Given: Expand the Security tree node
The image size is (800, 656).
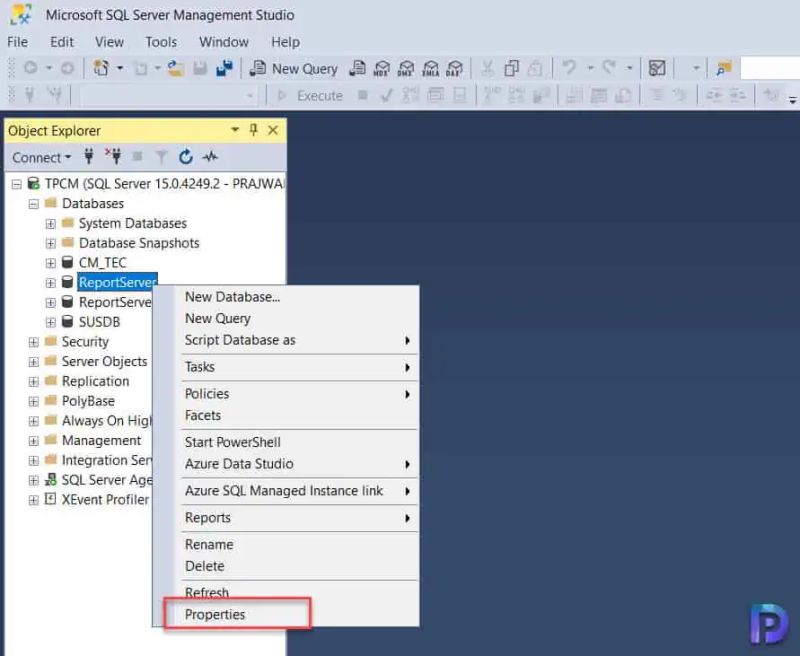Looking at the screenshot, I should click(x=34, y=341).
